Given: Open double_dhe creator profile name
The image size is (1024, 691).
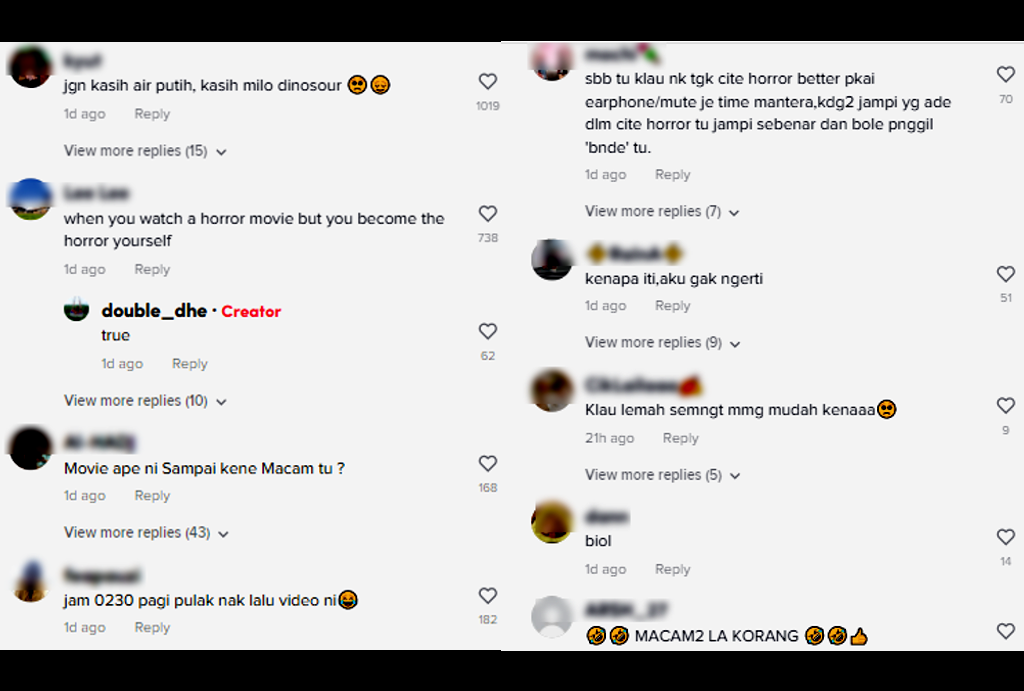Looking at the screenshot, I should coord(154,311).
